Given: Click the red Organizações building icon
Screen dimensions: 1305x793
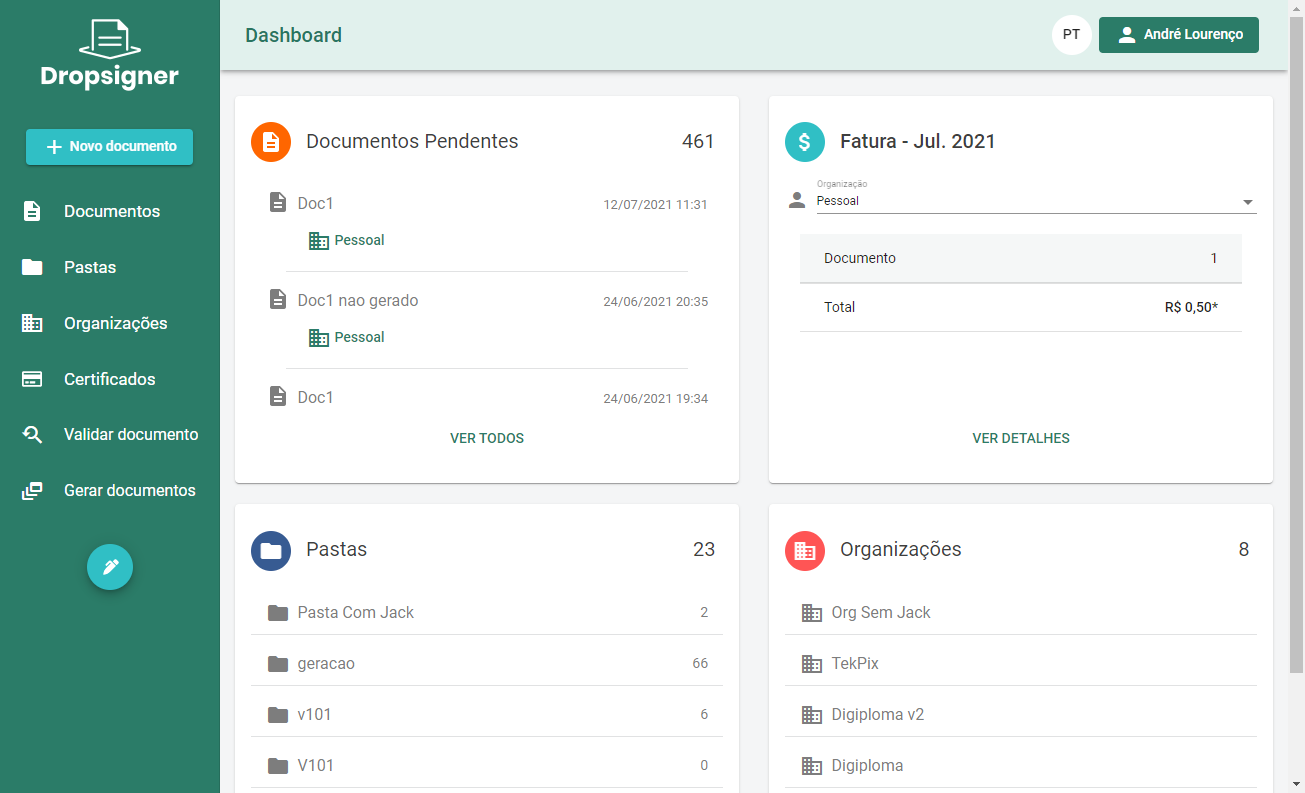Looking at the screenshot, I should [805, 550].
